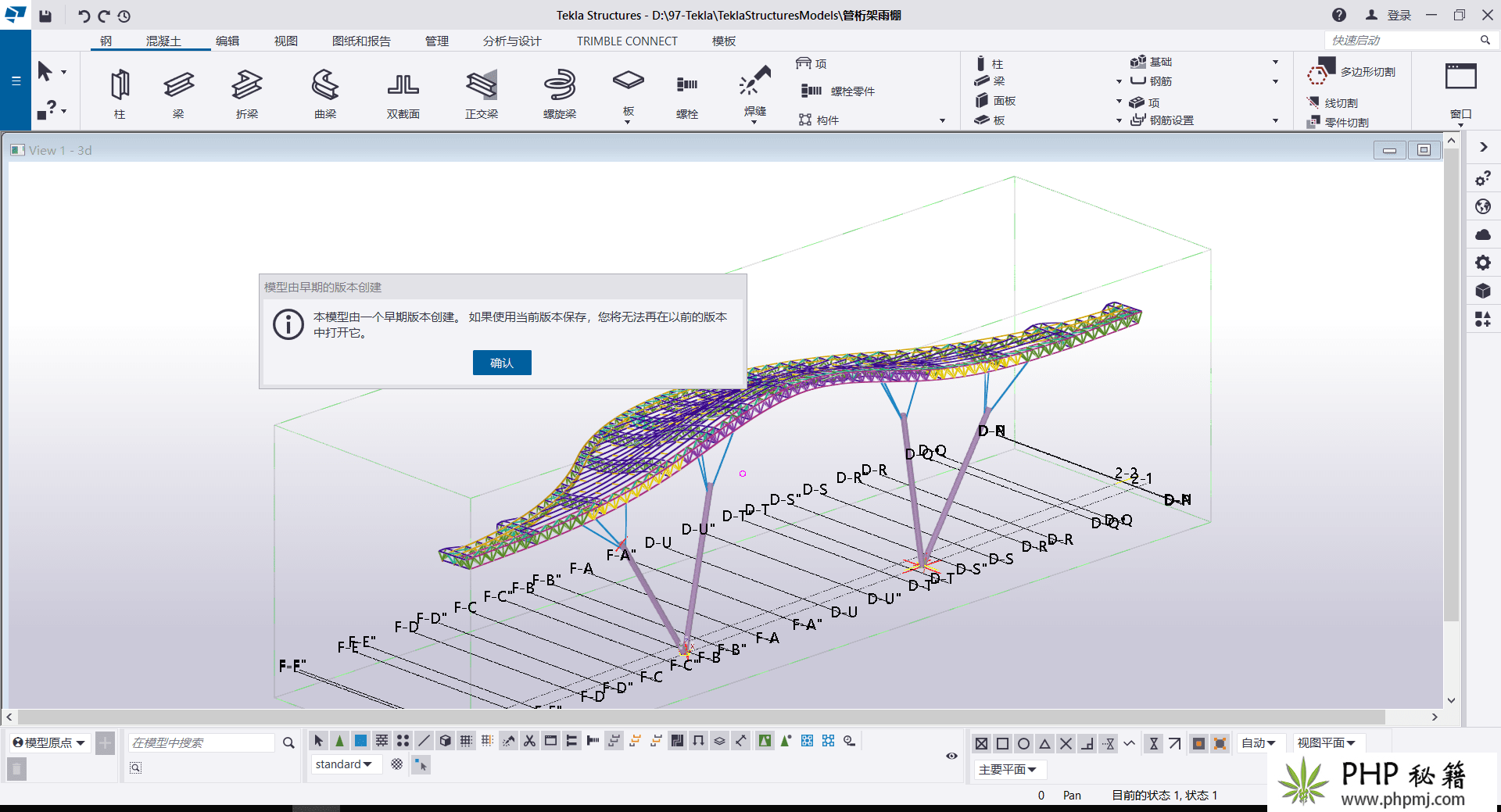This screenshot has height=812, width=1501.
Task: Open the undo history clock icon
Action: (x=124, y=16)
